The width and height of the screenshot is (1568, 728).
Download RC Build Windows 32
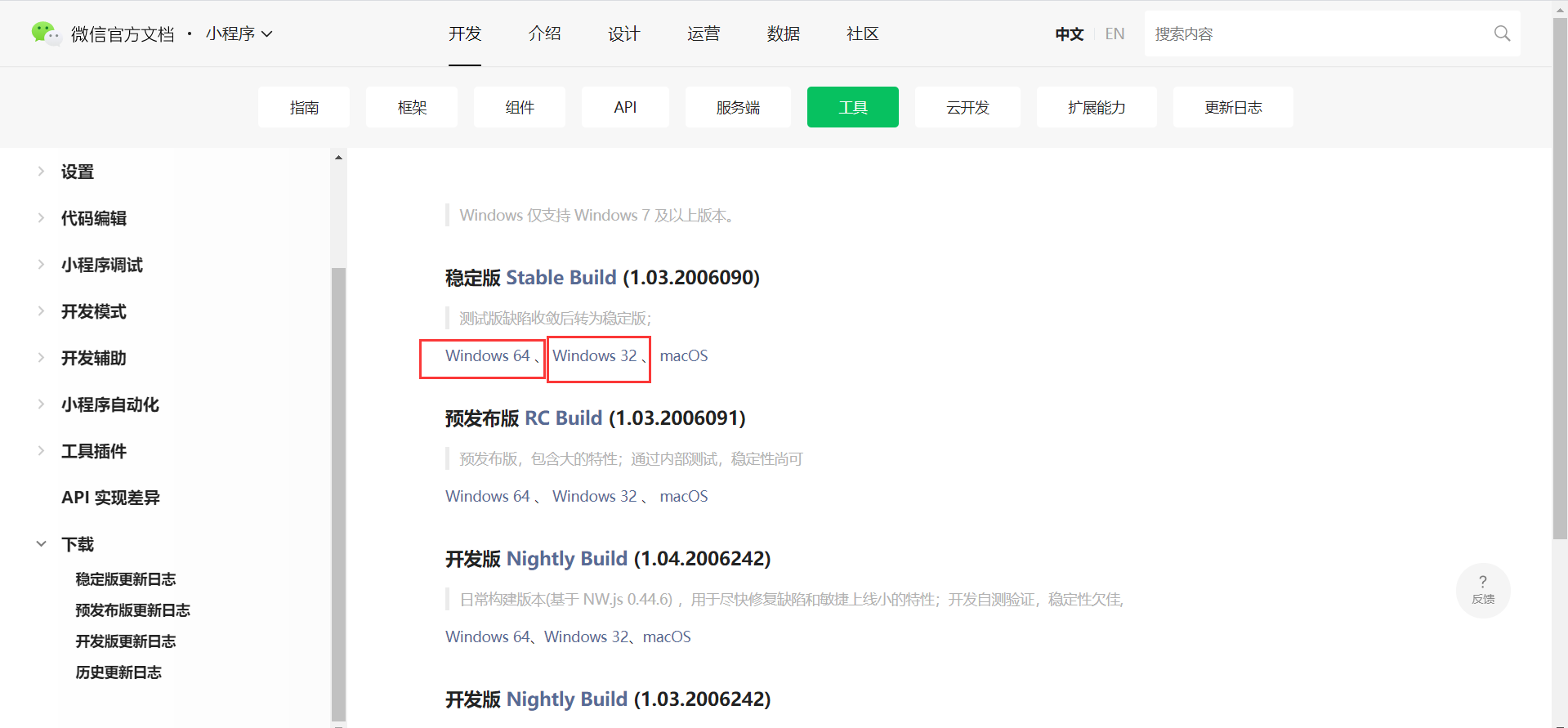point(594,496)
